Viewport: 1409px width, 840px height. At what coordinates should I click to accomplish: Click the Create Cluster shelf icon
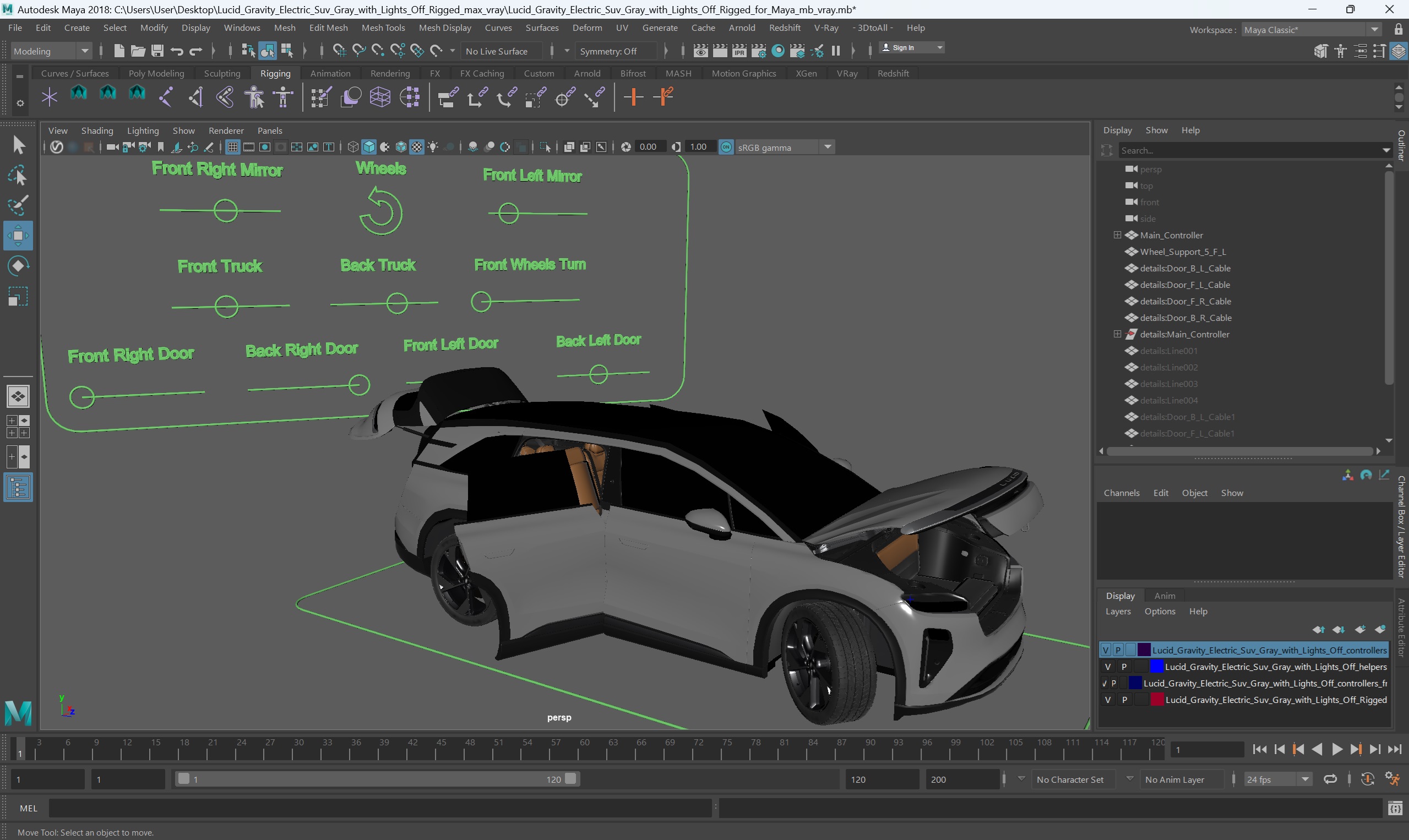(409, 97)
